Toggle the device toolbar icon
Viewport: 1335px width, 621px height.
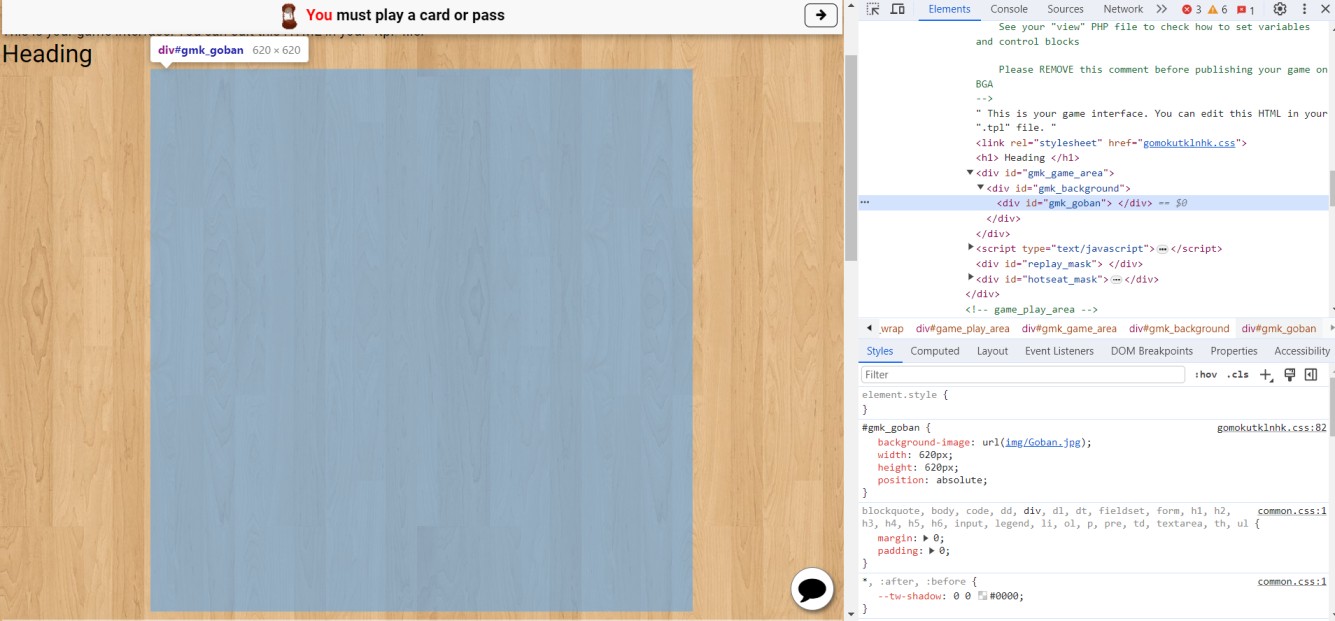click(898, 9)
